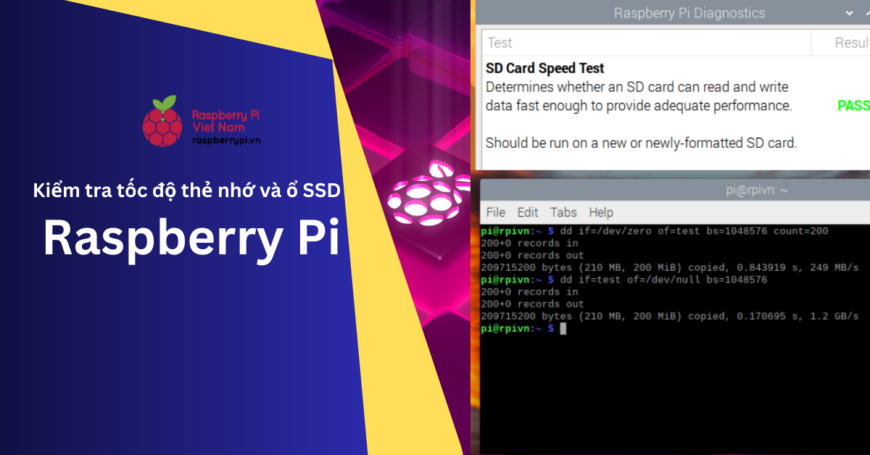
Task: Sort by the Result column header
Action: tap(851, 43)
